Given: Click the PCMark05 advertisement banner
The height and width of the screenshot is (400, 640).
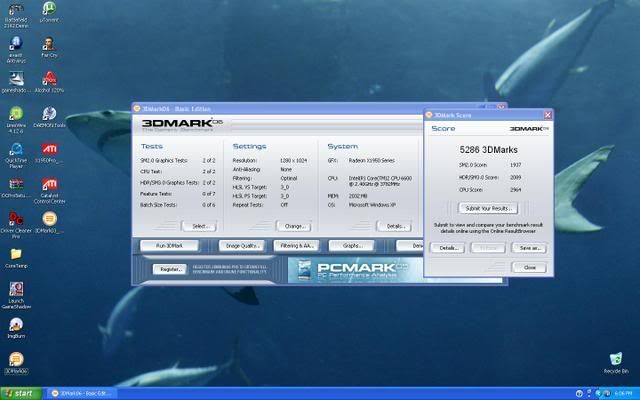Looking at the screenshot, I should click(x=355, y=270).
